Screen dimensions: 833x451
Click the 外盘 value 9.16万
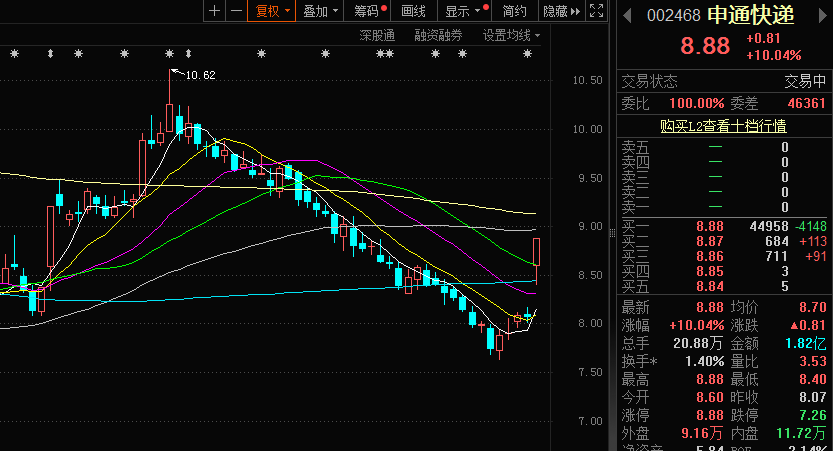[x=702, y=433]
